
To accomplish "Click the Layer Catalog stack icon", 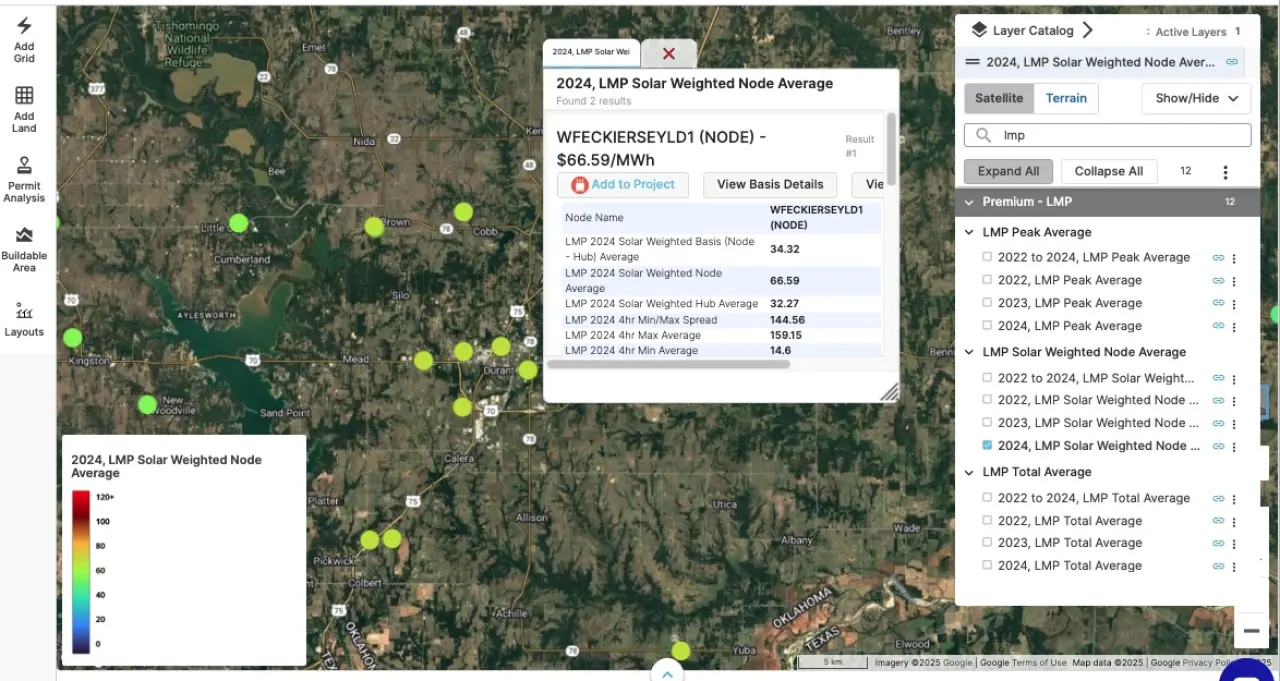I will 979,31.
